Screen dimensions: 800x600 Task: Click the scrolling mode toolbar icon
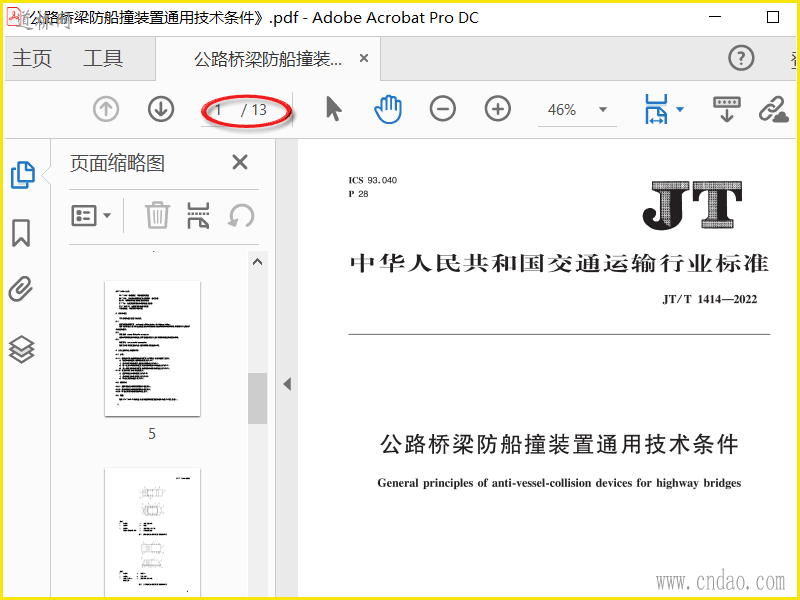tap(727, 109)
